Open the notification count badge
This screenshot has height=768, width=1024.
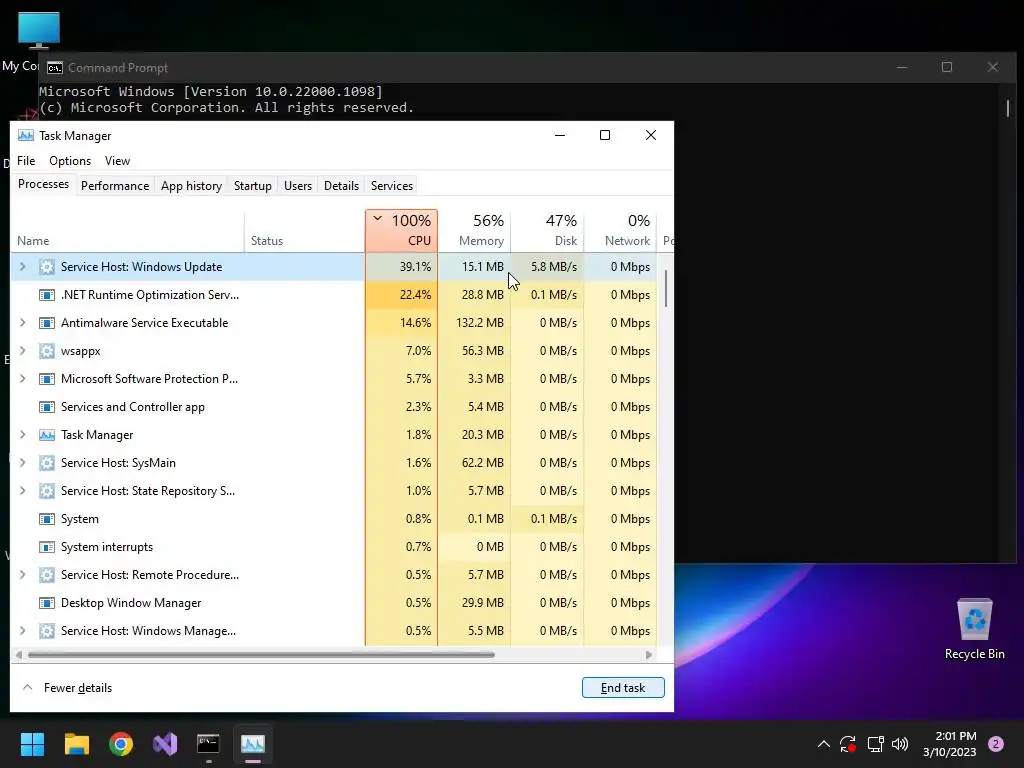[x=996, y=744]
